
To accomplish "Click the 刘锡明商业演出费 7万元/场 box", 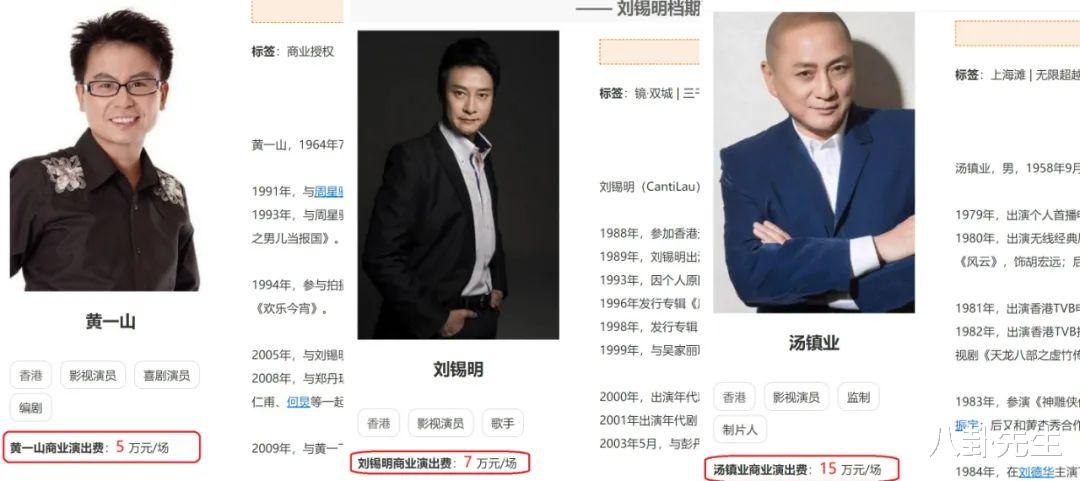I will (440, 464).
